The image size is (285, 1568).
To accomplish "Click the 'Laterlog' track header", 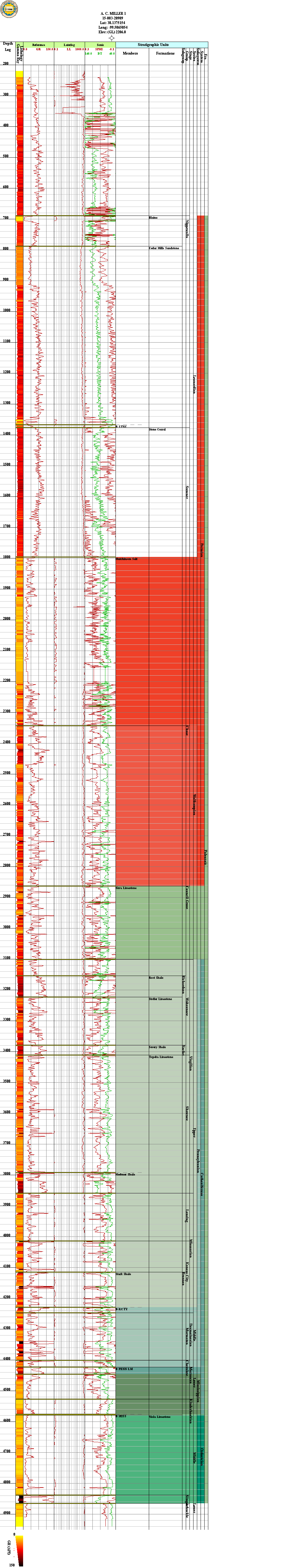I will [x=69, y=45].
